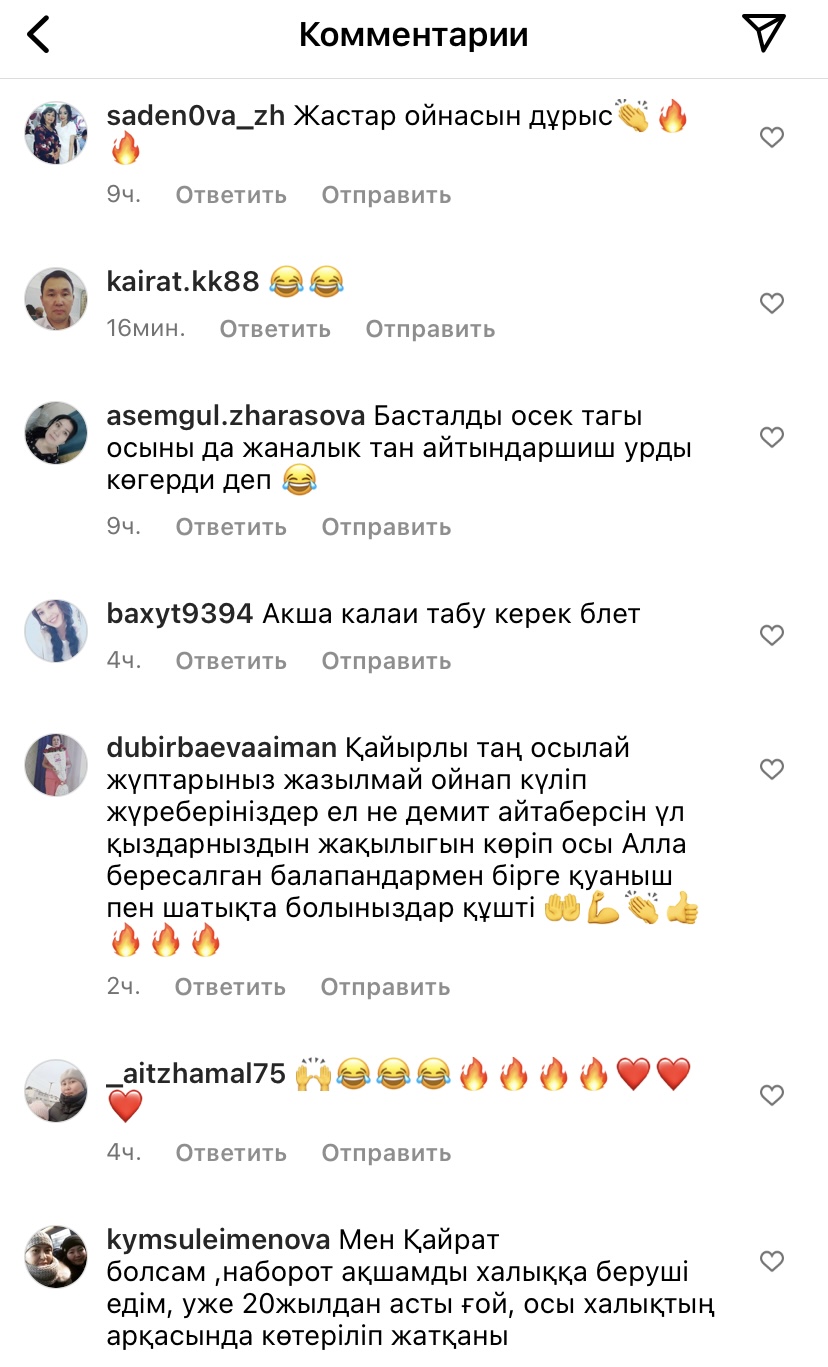828x1367 pixels.
Task: Reply to asemgul.zharasova's comment
Action: tap(231, 527)
